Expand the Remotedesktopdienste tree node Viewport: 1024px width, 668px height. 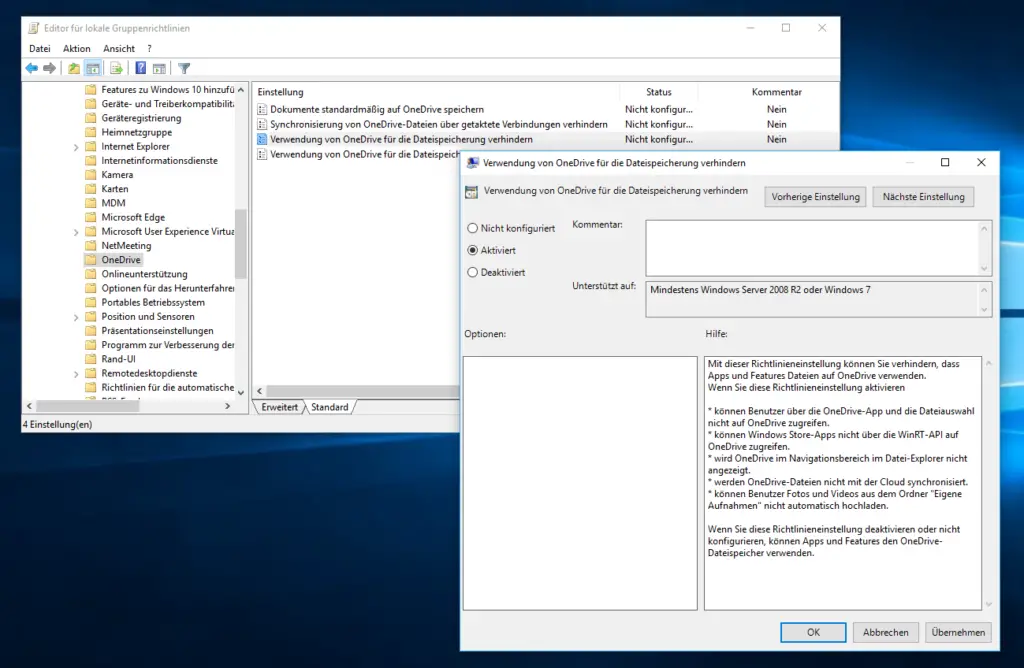pyautogui.click(x=76, y=374)
